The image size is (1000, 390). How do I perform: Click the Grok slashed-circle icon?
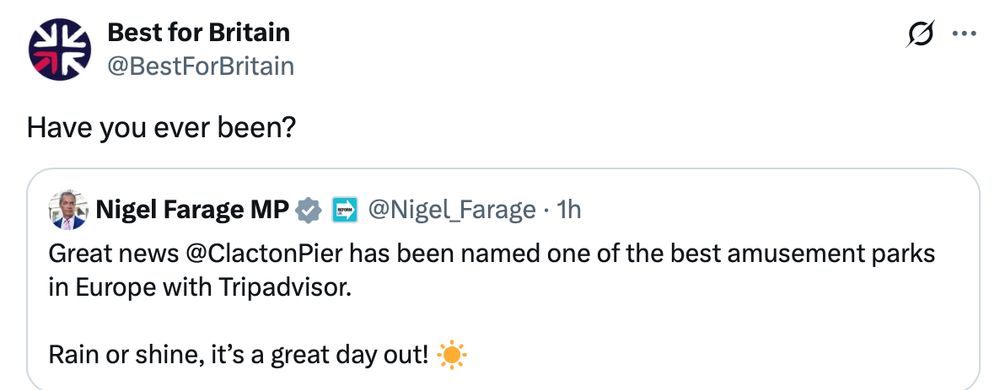click(x=920, y=34)
